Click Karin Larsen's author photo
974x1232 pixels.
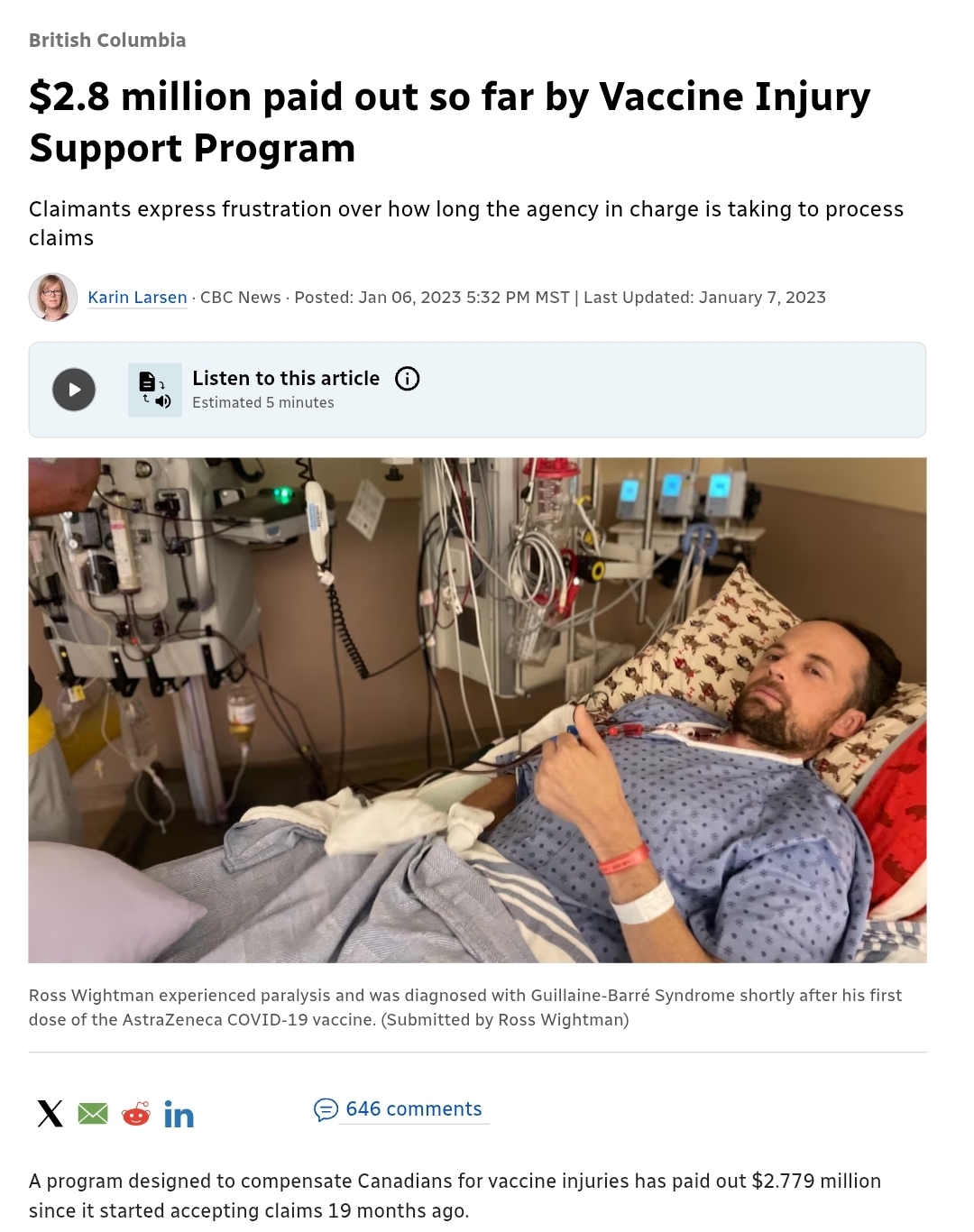(52, 297)
